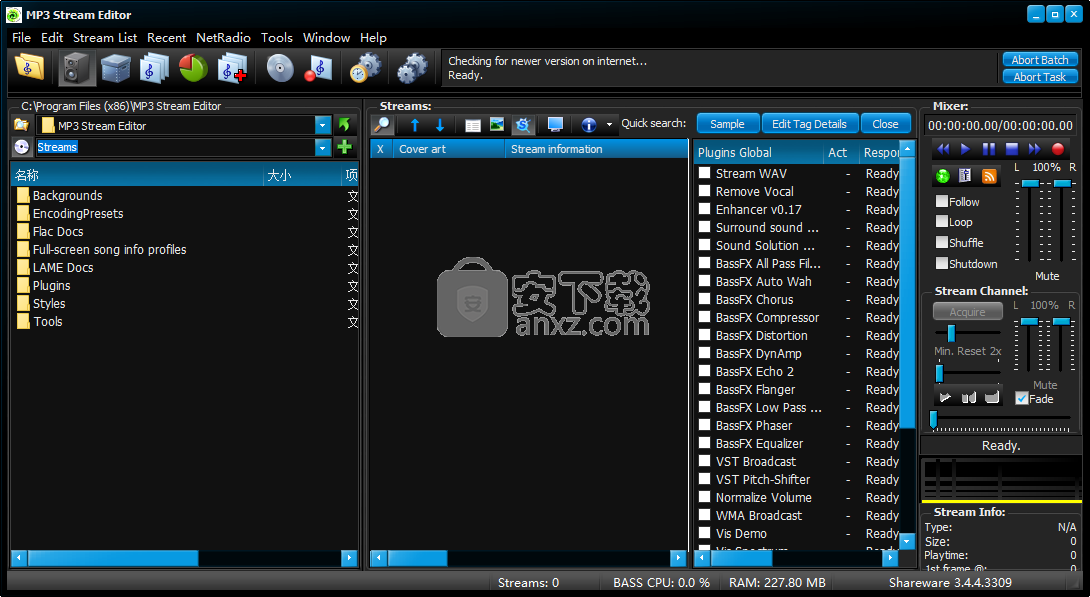Screen dimensions: 1090x597
Task: Click the browse folder icon beside path box
Action: [x=22, y=125]
